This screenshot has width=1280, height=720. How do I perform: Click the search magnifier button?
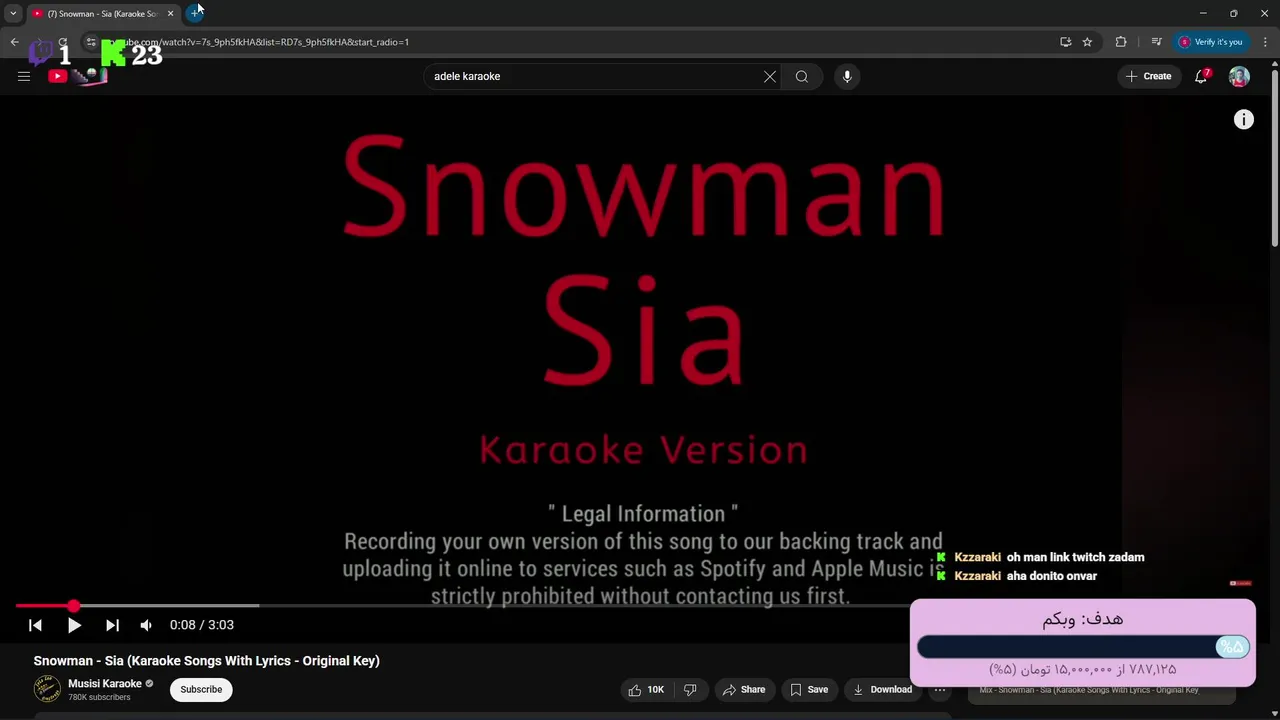click(802, 76)
